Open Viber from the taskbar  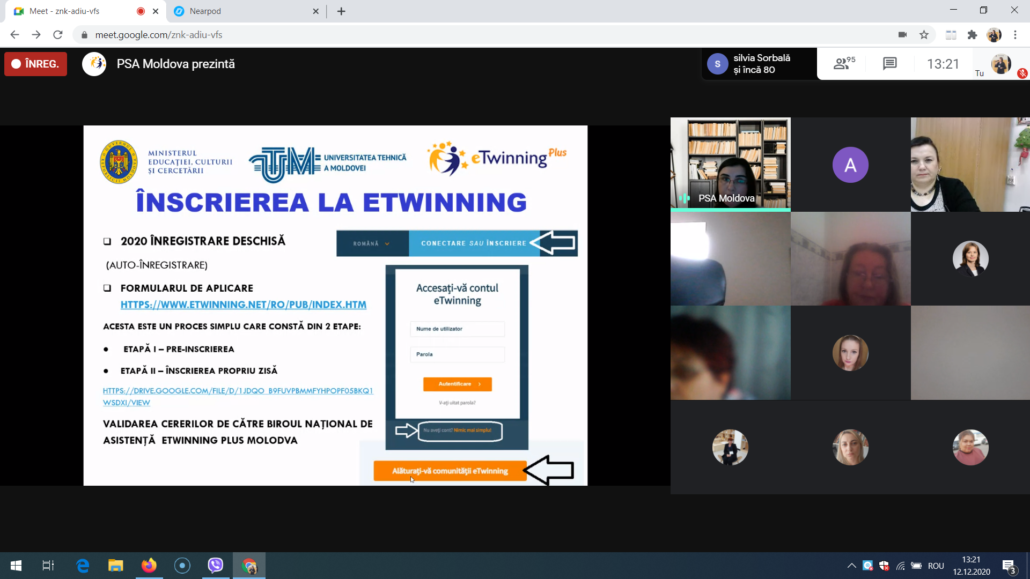[x=215, y=565]
